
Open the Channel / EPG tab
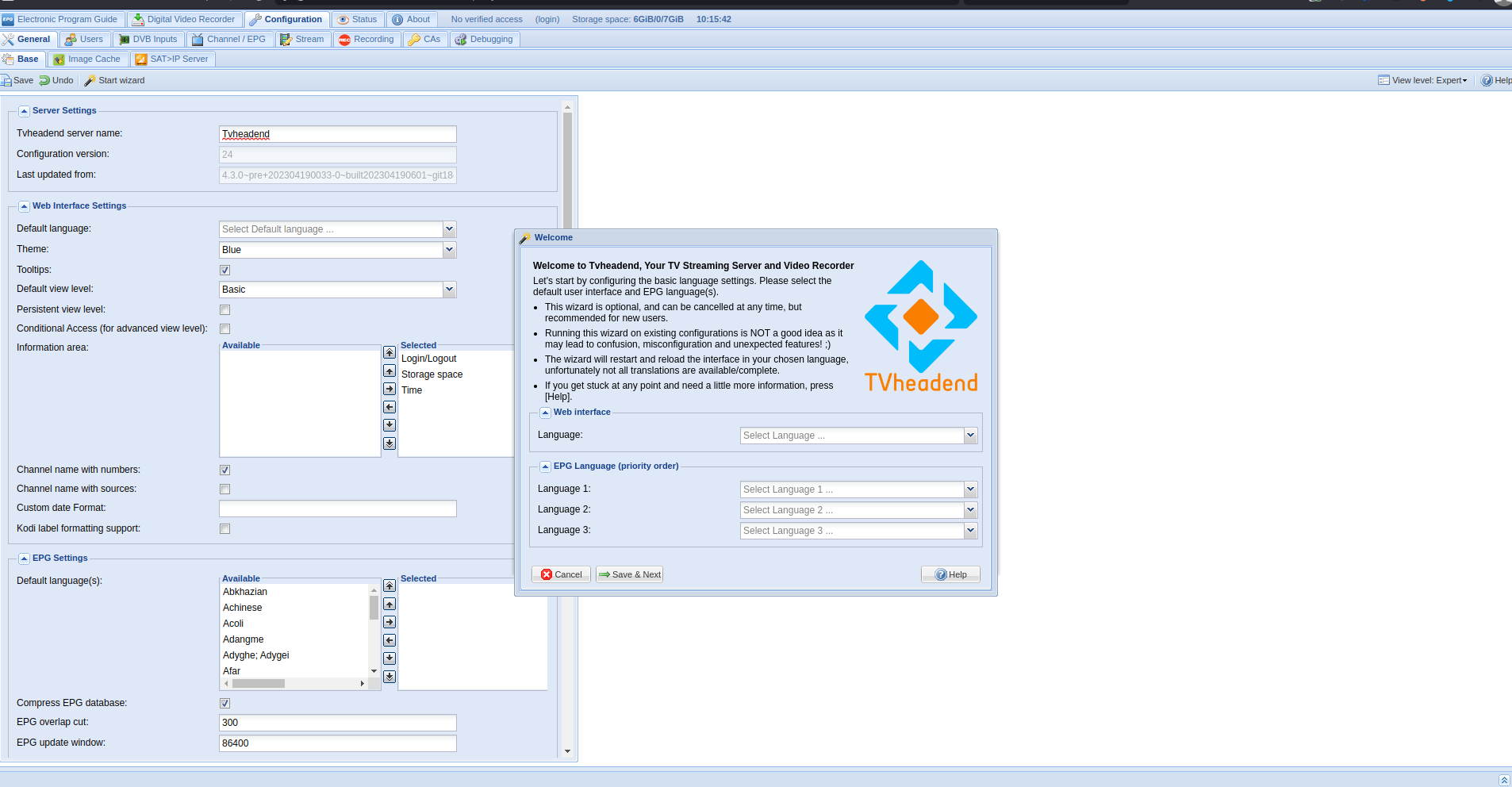pyautogui.click(x=229, y=39)
